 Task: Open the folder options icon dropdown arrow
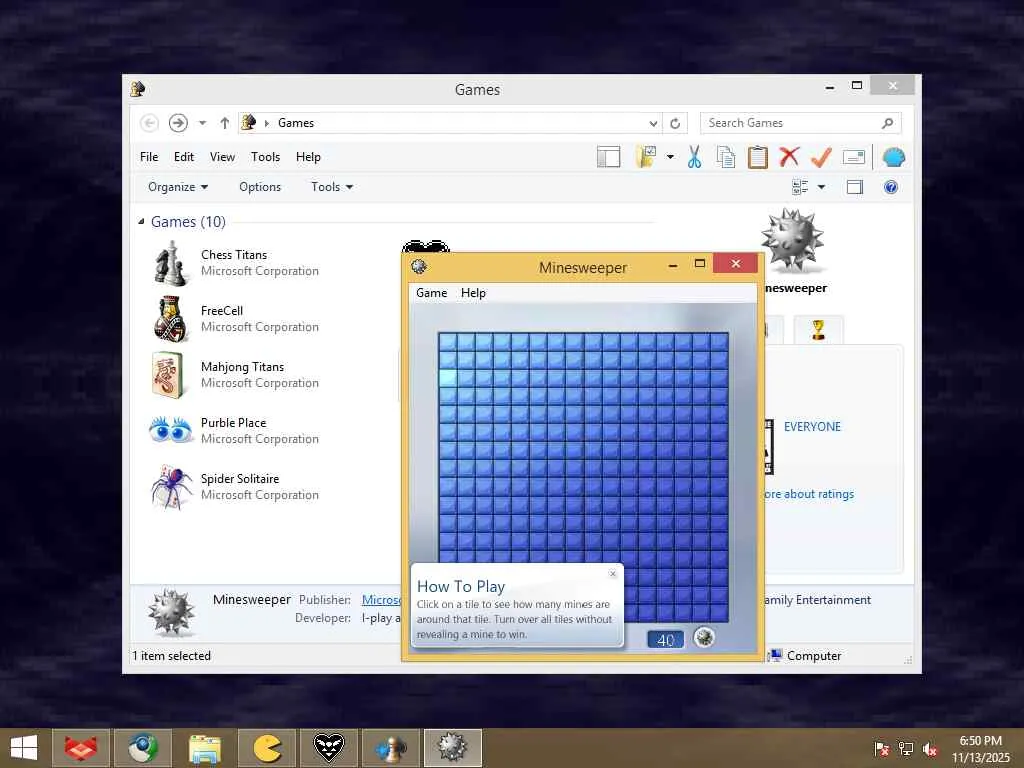point(670,157)
